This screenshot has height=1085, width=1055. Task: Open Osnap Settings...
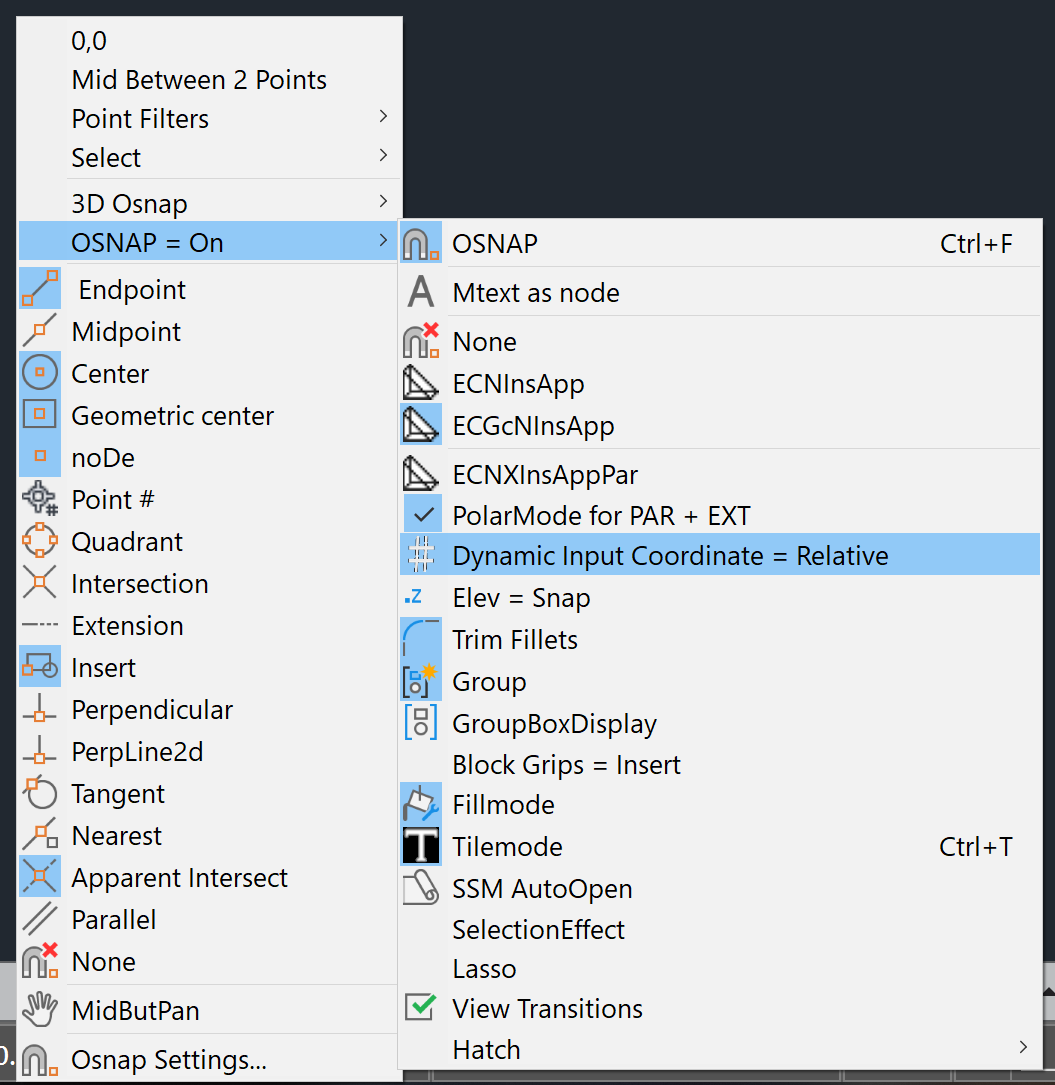click(x=169, y=1060)
